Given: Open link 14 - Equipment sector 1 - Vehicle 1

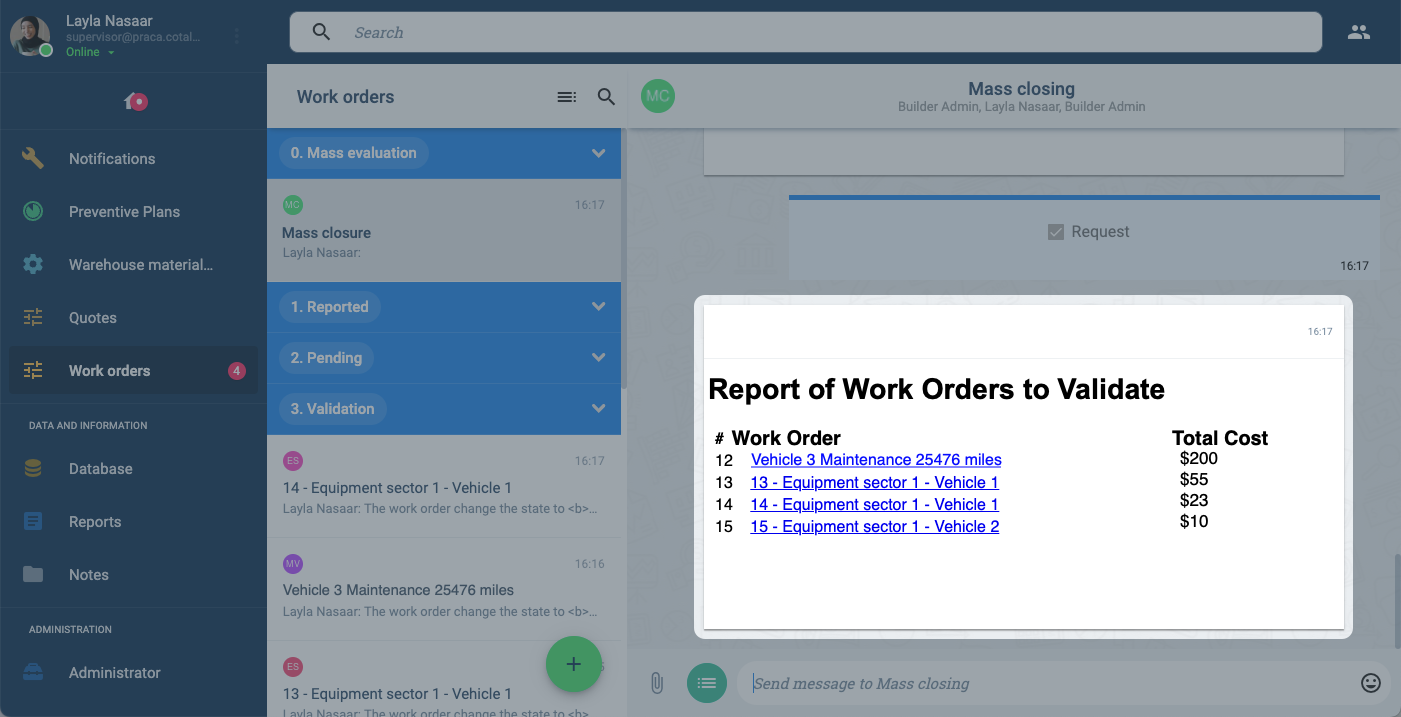Looking at the screenshot, I should (x=875, y=504).
